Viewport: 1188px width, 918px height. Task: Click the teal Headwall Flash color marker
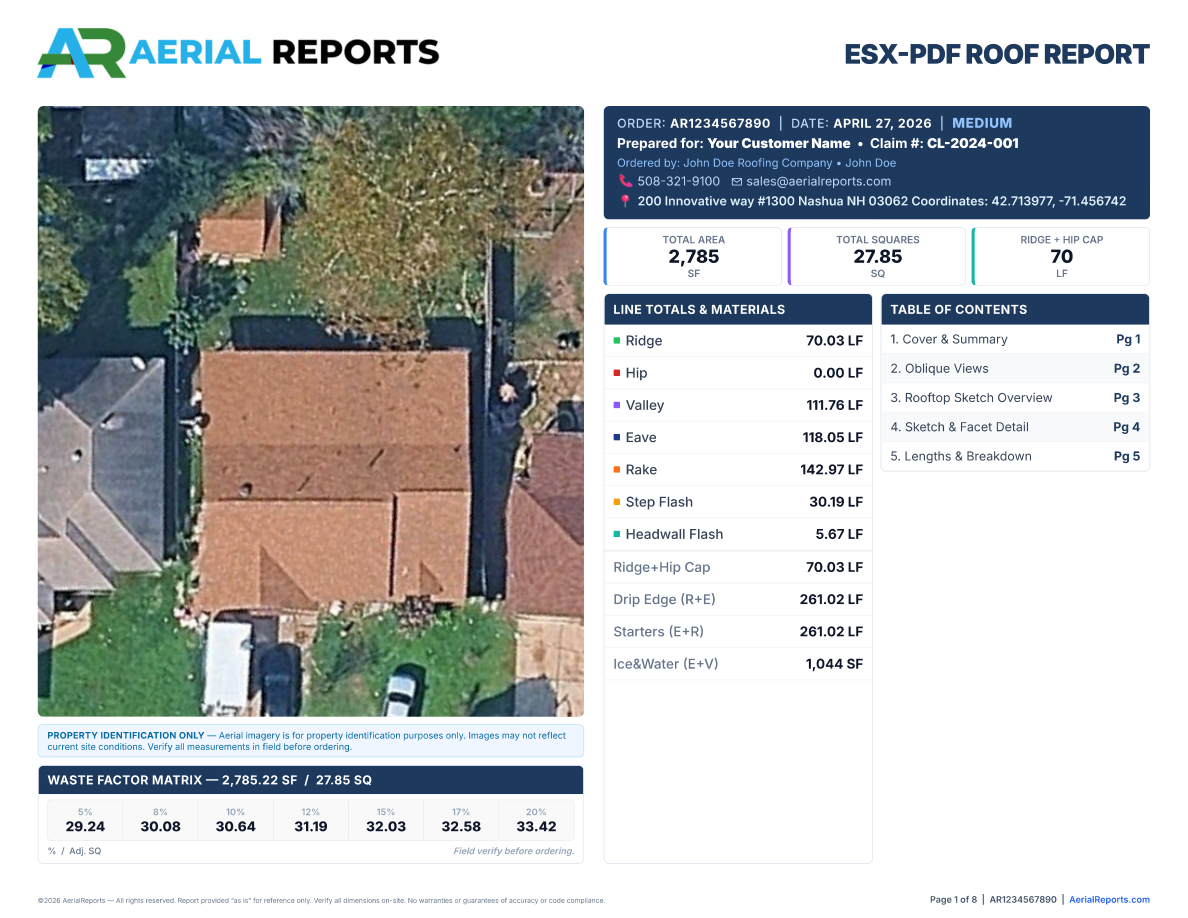(x=617, y=534)
